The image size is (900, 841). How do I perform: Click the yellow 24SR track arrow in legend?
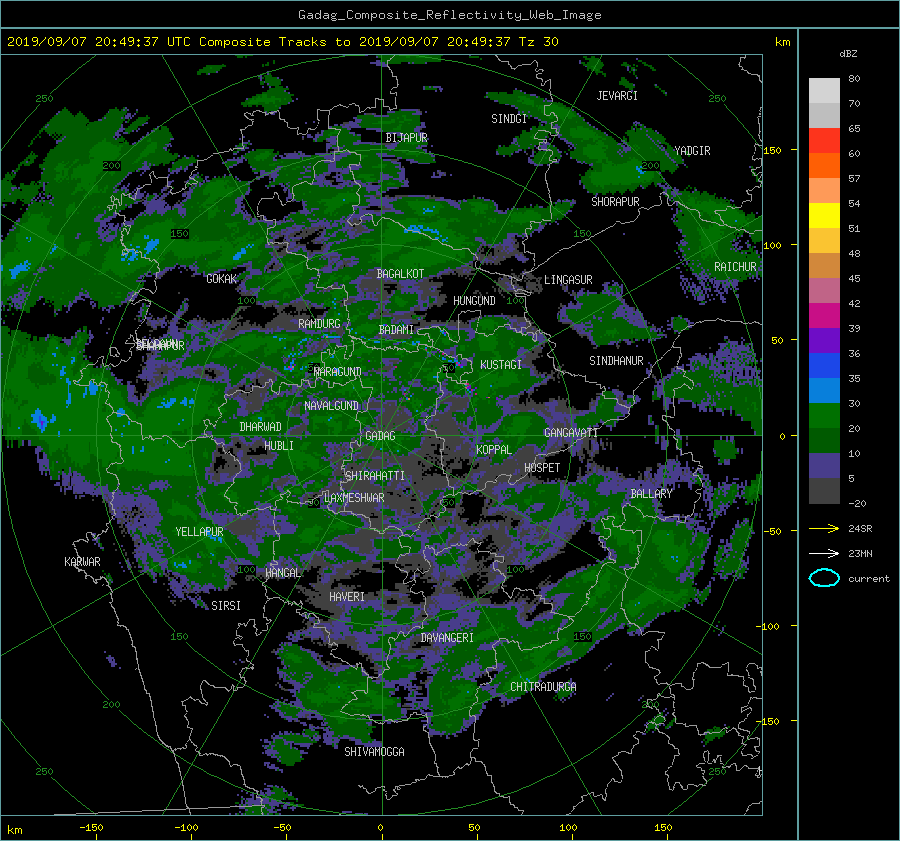pos(824,529)
